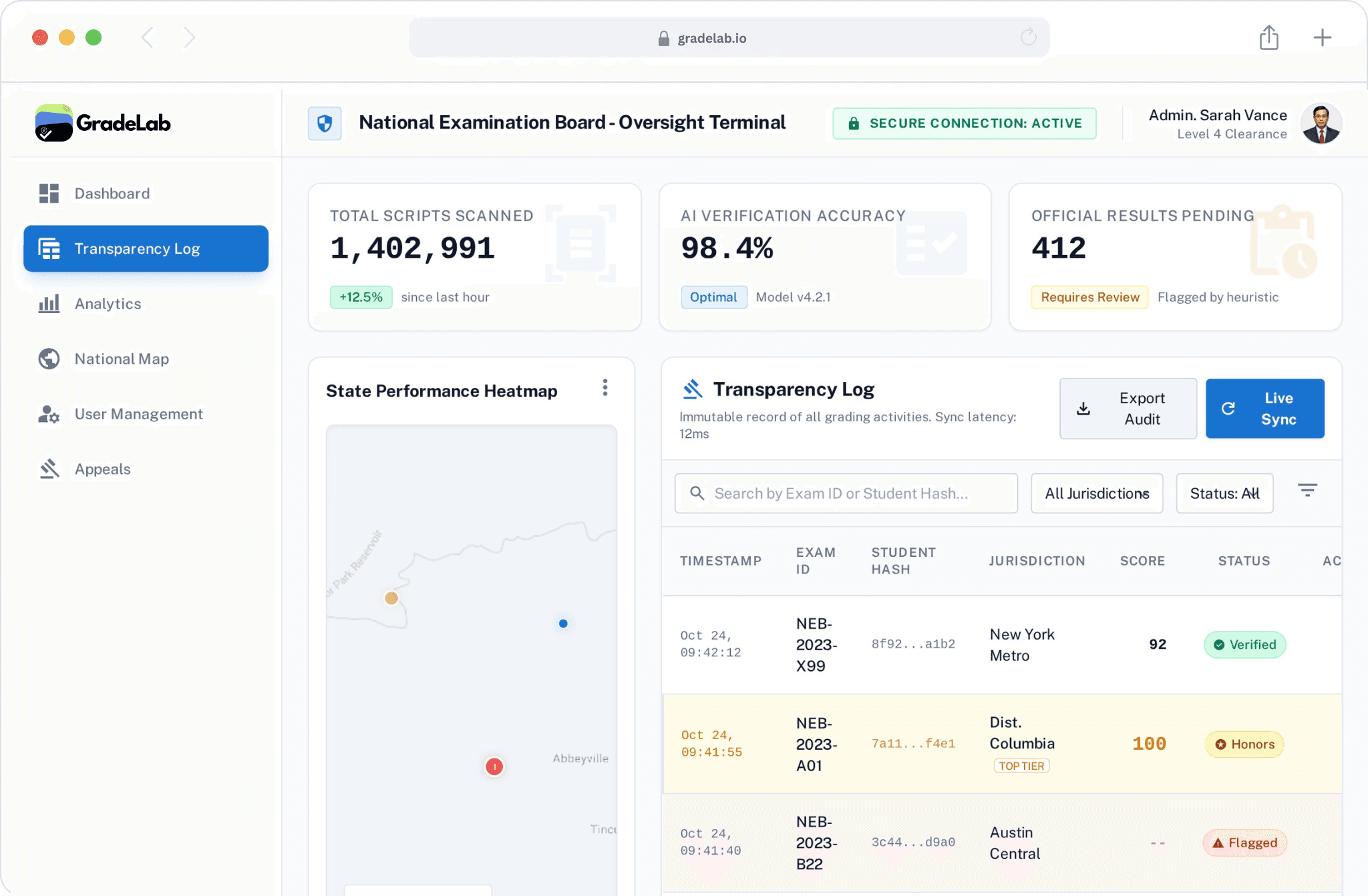Sort by SCORE column header
Image resolution: width=1368 pixels, height=896 pixels.
point(1142,561)
